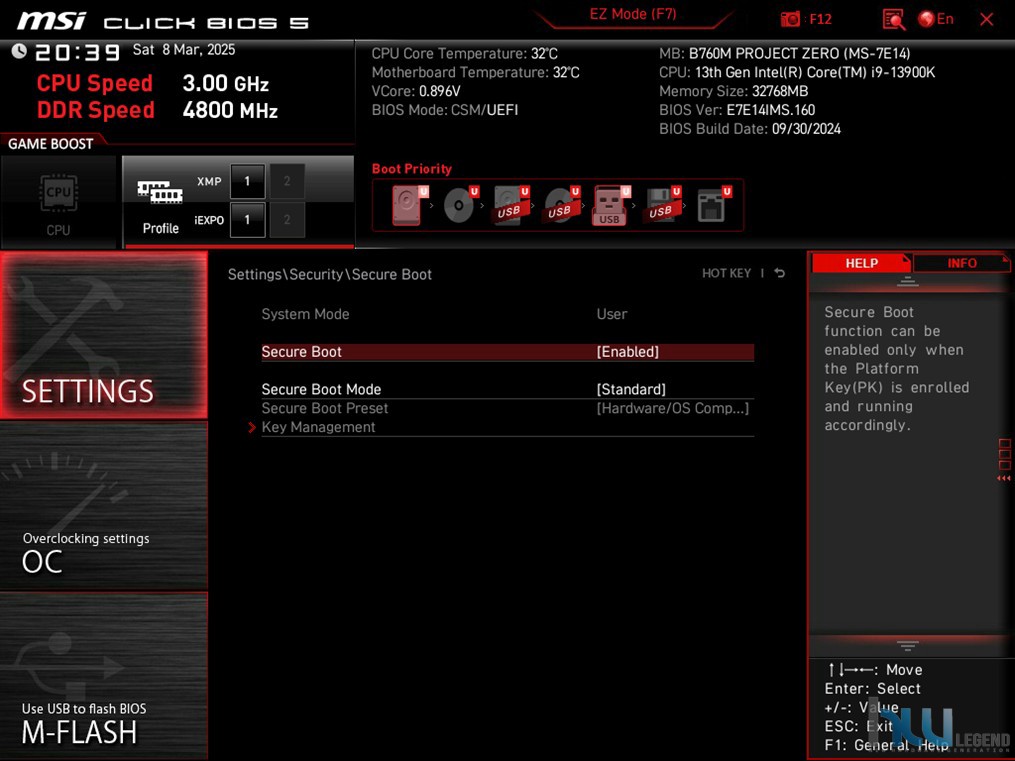Change the Secure Boot [Enabled] value

pyautogui.click(x=627, y=351)
